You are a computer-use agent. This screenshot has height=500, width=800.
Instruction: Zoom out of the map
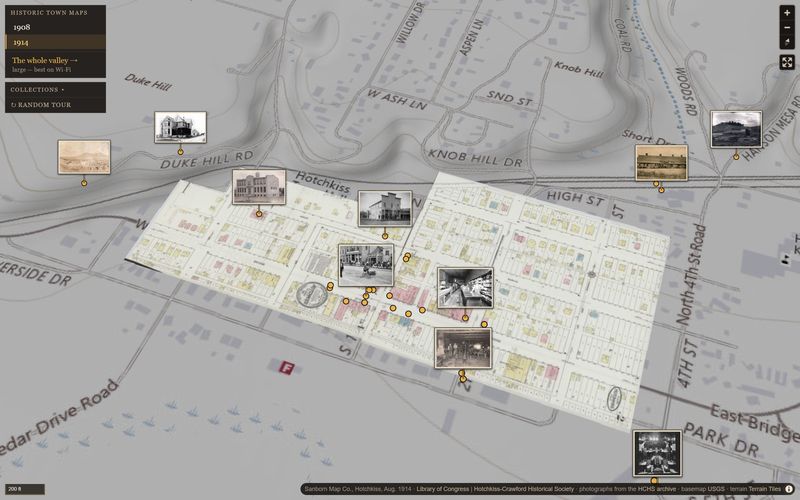(x=787, y=28)
